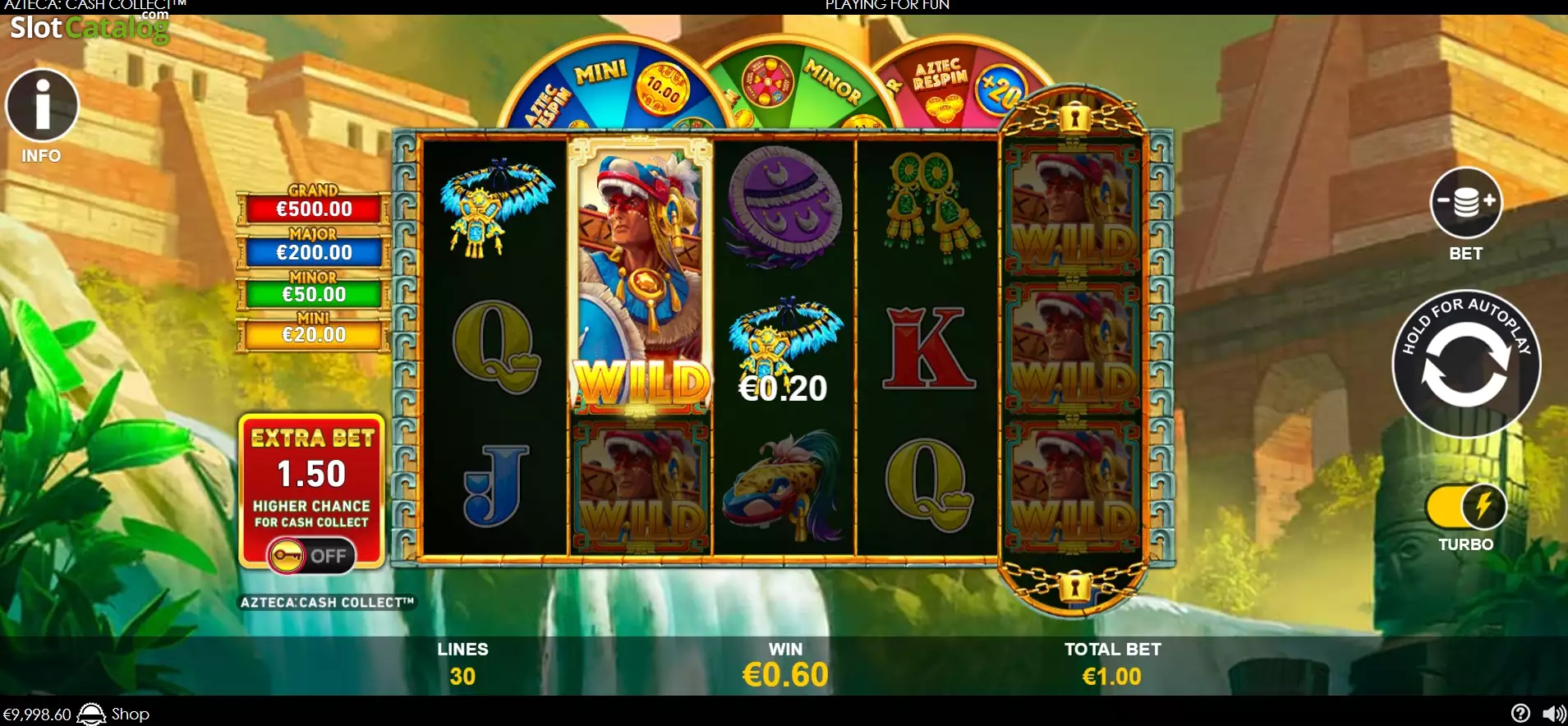This screenshot has height=726, width=1568.
Task: Click the expanded WILD warrior symbol
Action: click(x=641, y=277)
